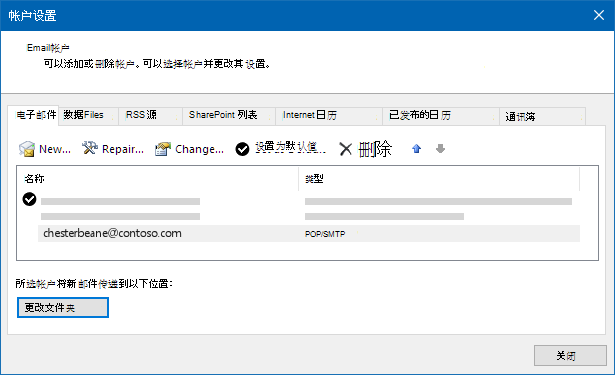Switch to the 数据Files tab
Viewport: 615px width, 375px height.
click(x=89, y=115)
